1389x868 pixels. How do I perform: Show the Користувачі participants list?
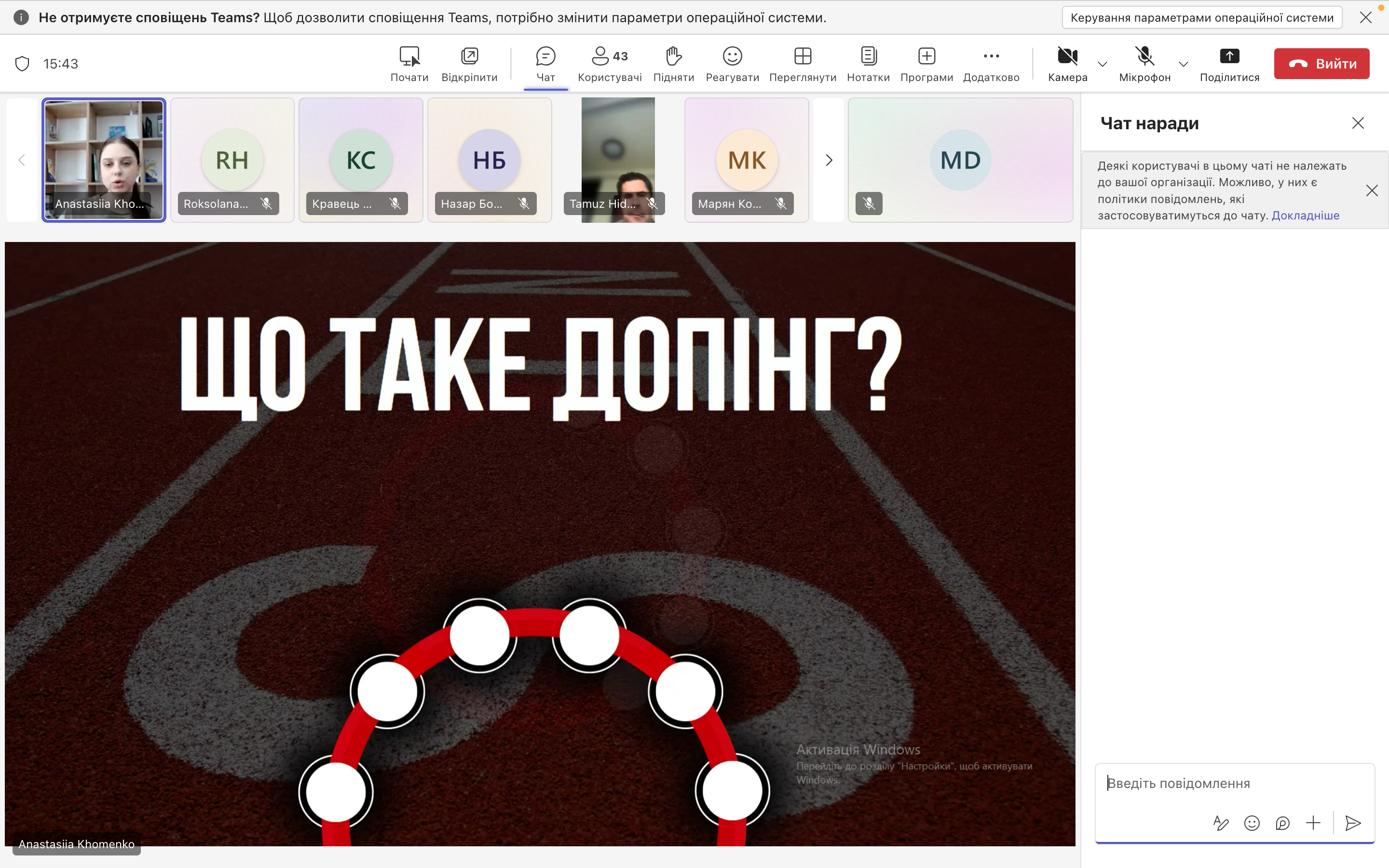[x=610, y=64]
